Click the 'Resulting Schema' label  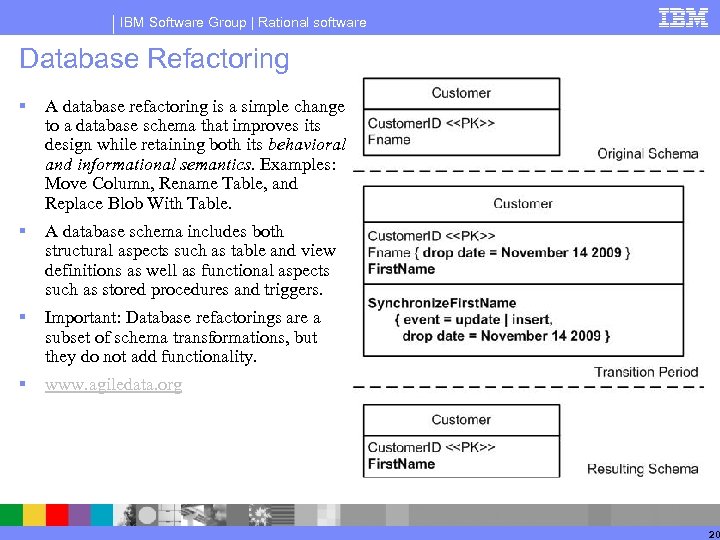tap(642, 469)
